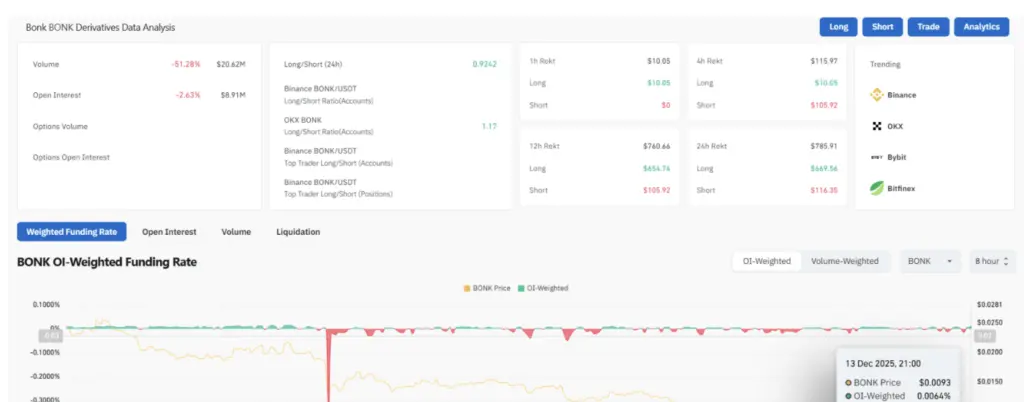This screenshot has width=1024, height=402.
Task: Click the Volume amount $20.62M
Action: tap(231, 65)
